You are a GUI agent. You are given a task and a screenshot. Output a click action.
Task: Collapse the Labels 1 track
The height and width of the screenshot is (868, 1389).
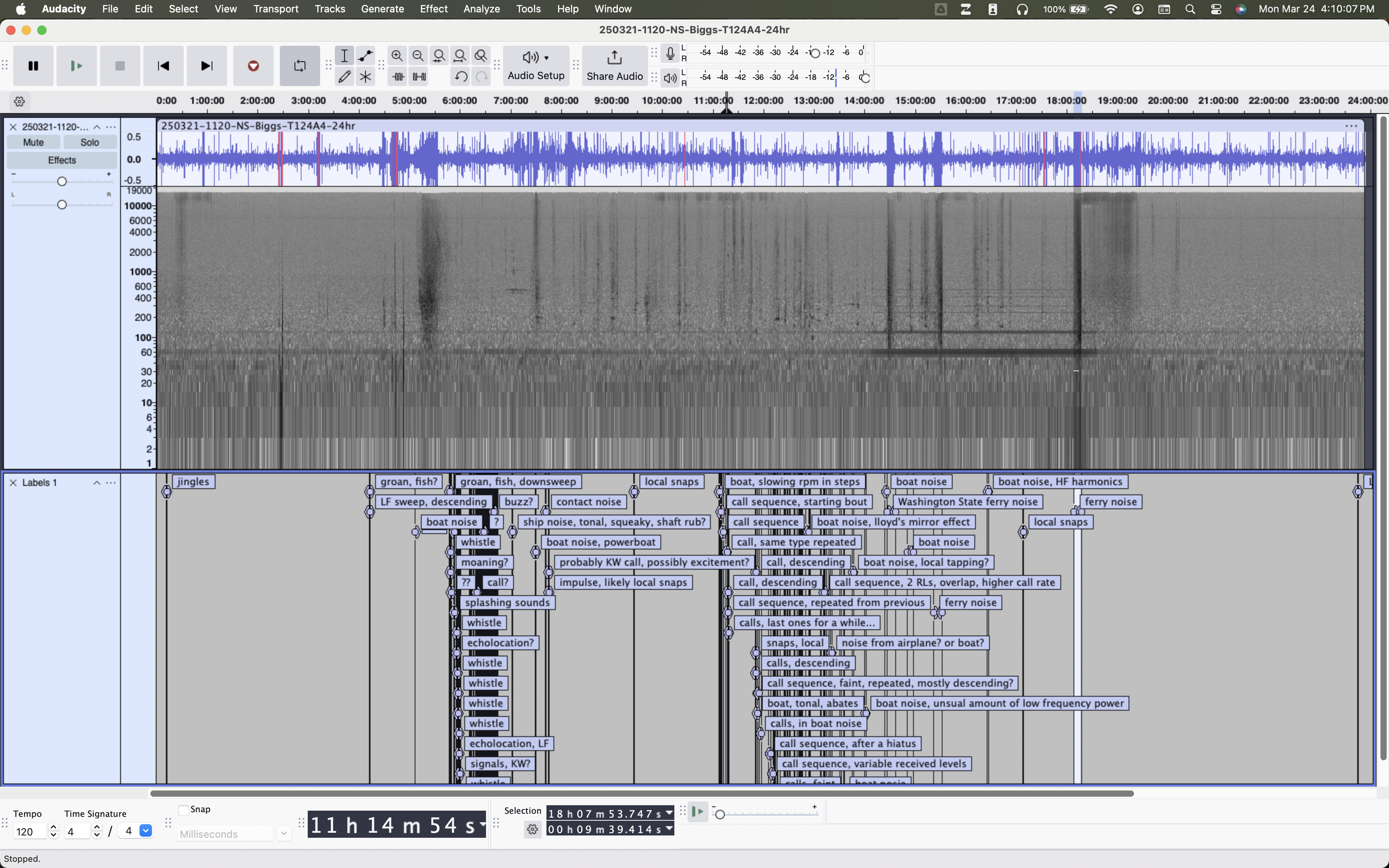97,483
